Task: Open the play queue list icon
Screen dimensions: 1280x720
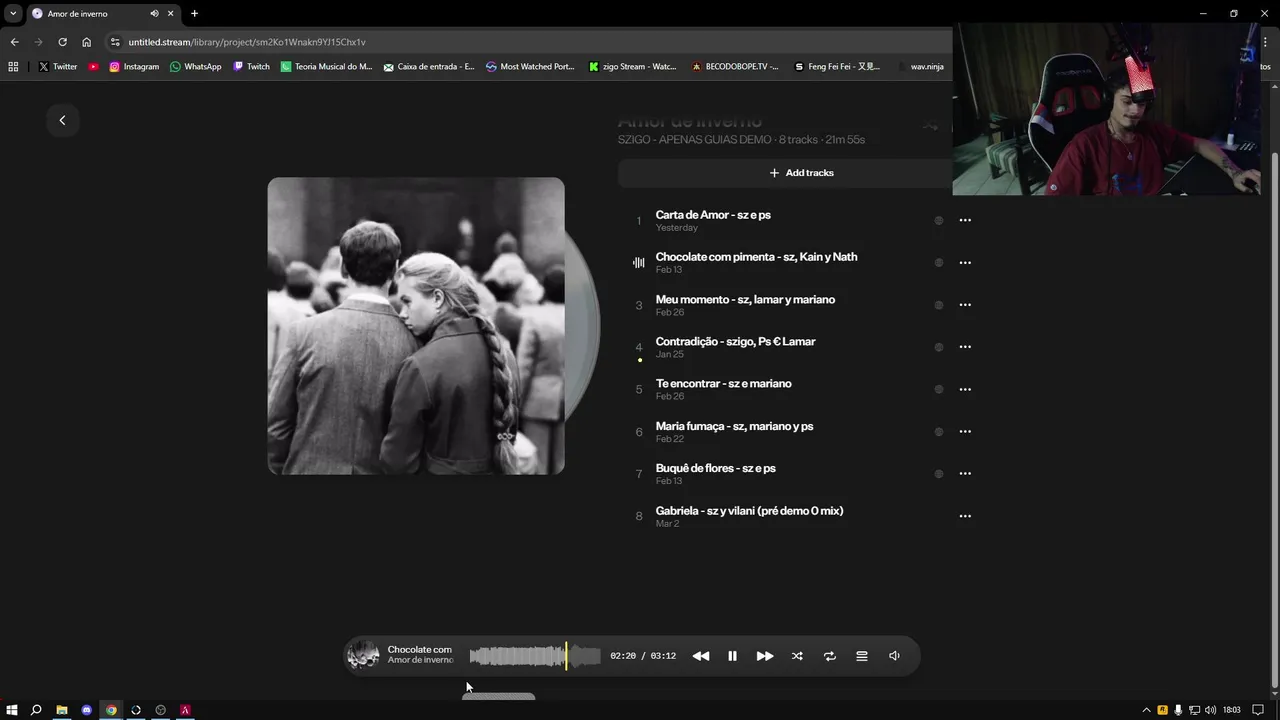Action: pos(862,656)
